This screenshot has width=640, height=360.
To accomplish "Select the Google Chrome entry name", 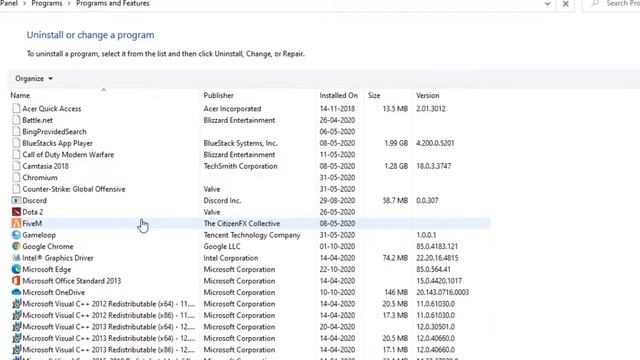I will [48, 246].
